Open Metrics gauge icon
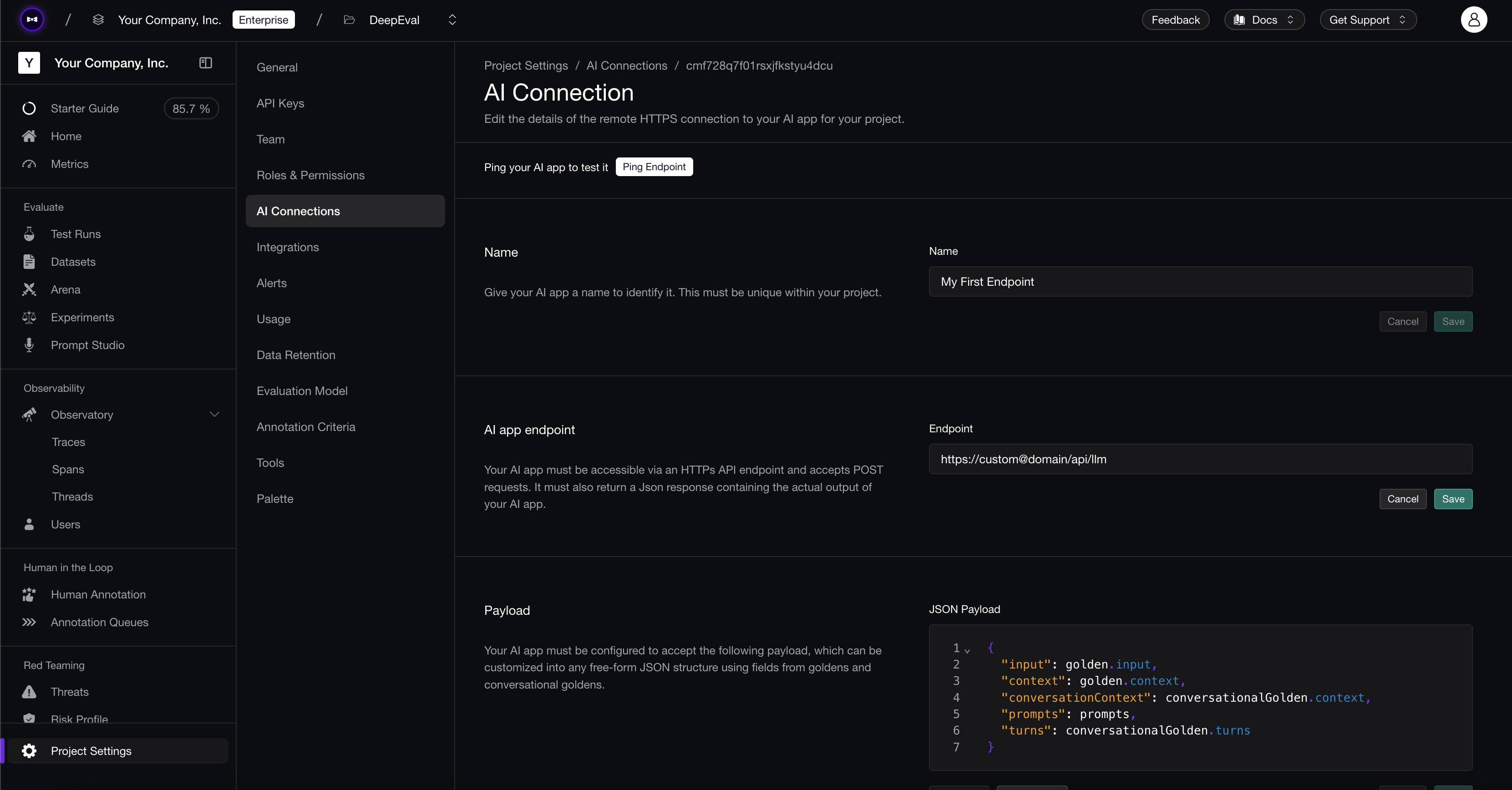Image resolution: width=1512 pixels, height=790 pixels. 29,164
